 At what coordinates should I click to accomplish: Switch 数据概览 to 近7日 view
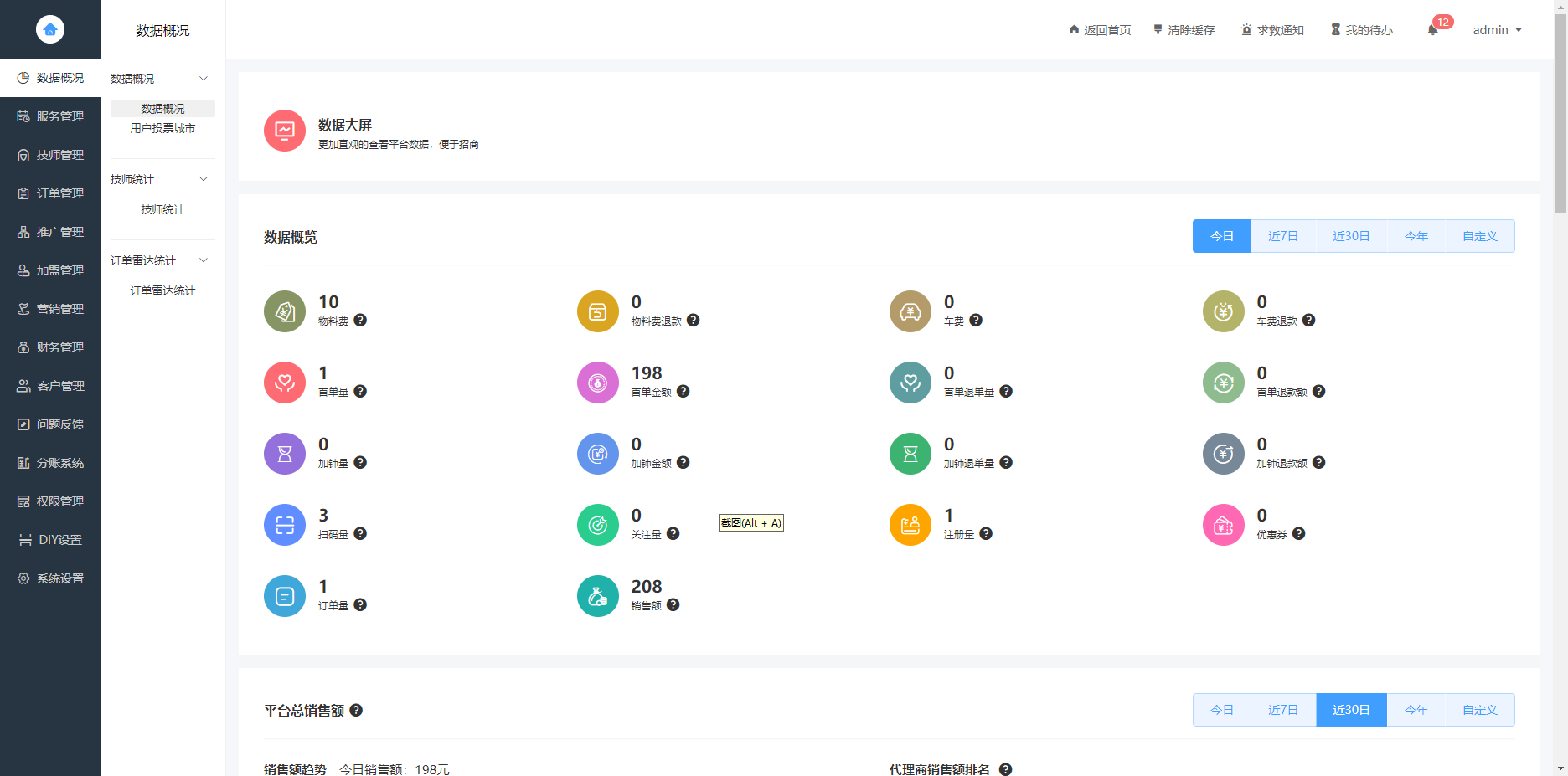click(x=1282, y=235)
